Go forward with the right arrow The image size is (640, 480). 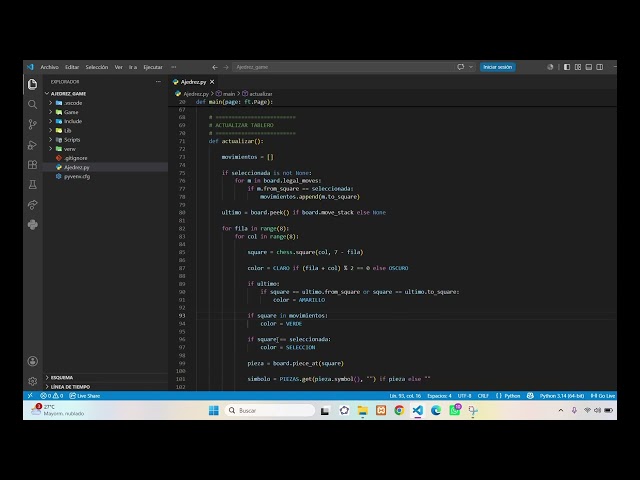click(x=226, y=67)
